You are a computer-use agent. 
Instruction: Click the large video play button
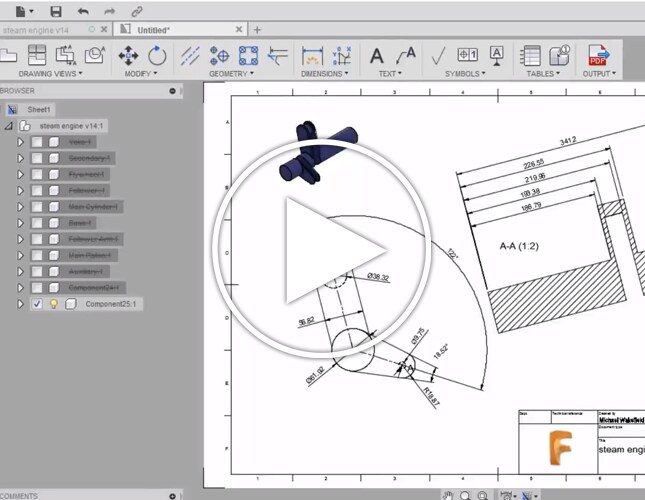[322, 249]
